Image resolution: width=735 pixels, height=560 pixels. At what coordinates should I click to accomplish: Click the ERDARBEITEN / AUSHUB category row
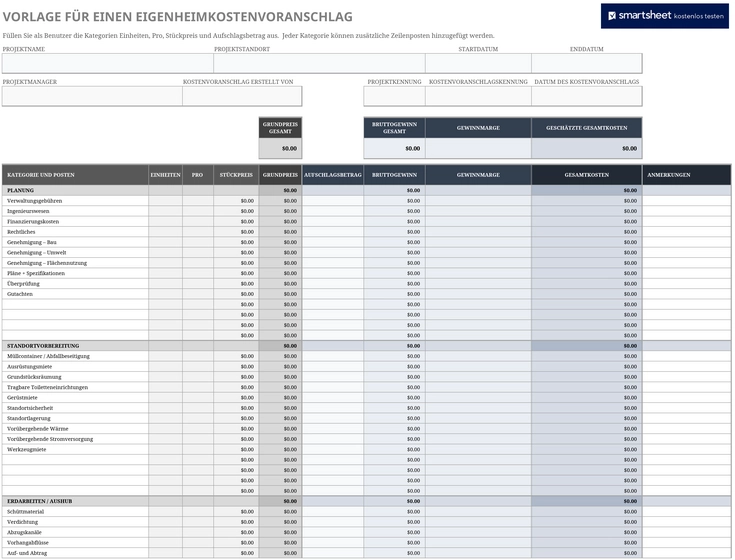(367, 501)
